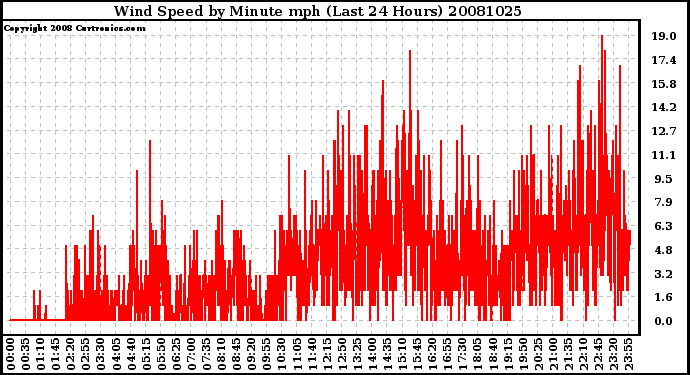Click the 11:40 time label
This screenshot has width=690, height=375.
(x=311, y=354)
